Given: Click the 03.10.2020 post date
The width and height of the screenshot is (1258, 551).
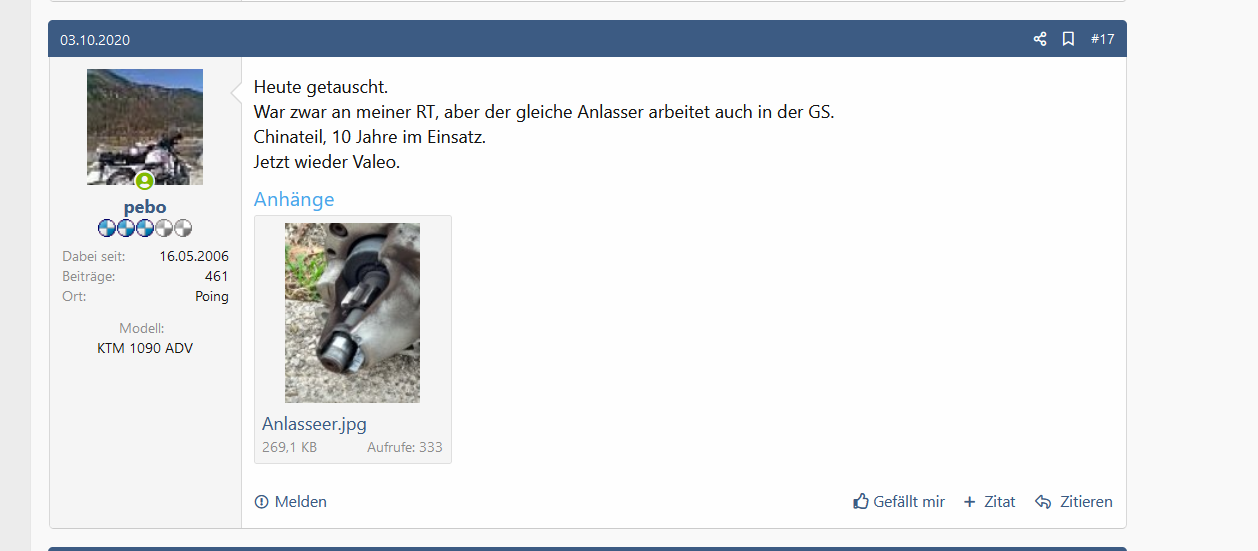Looking at the screenshot, I should pyautogui.click(x=95, y=40).
